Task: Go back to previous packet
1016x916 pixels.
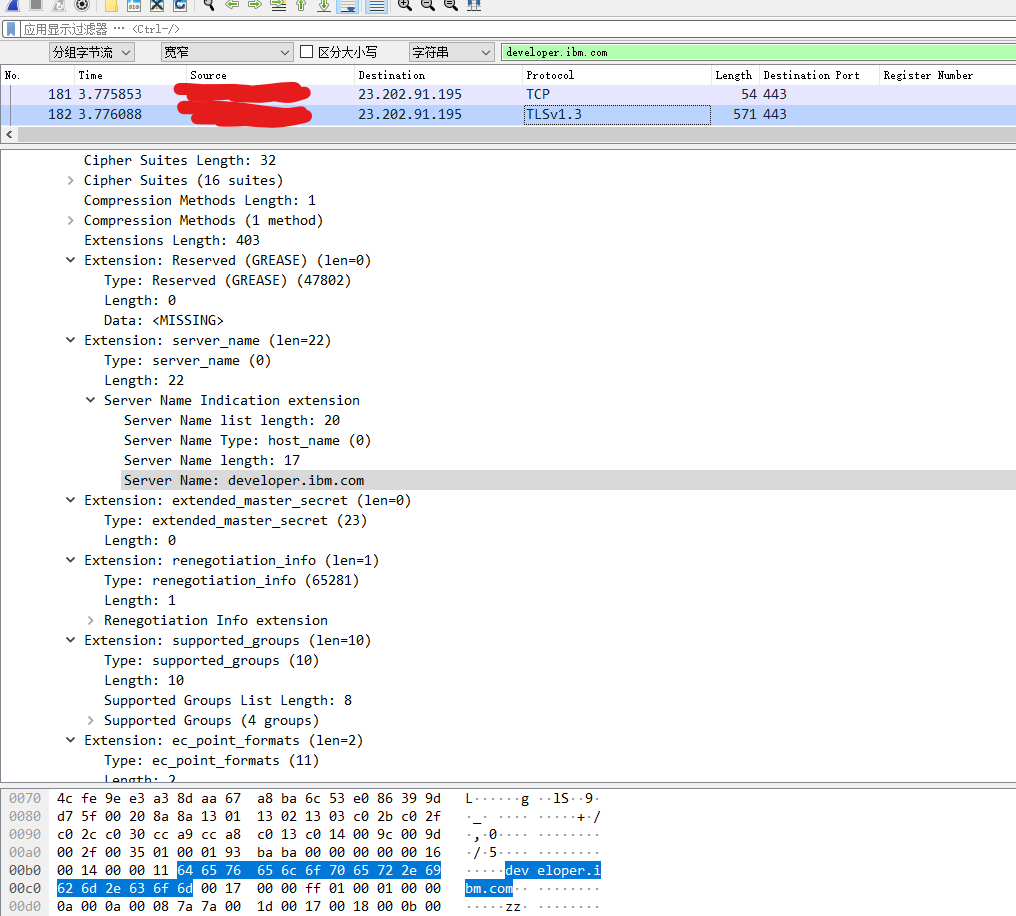Action: coord(232,5)
